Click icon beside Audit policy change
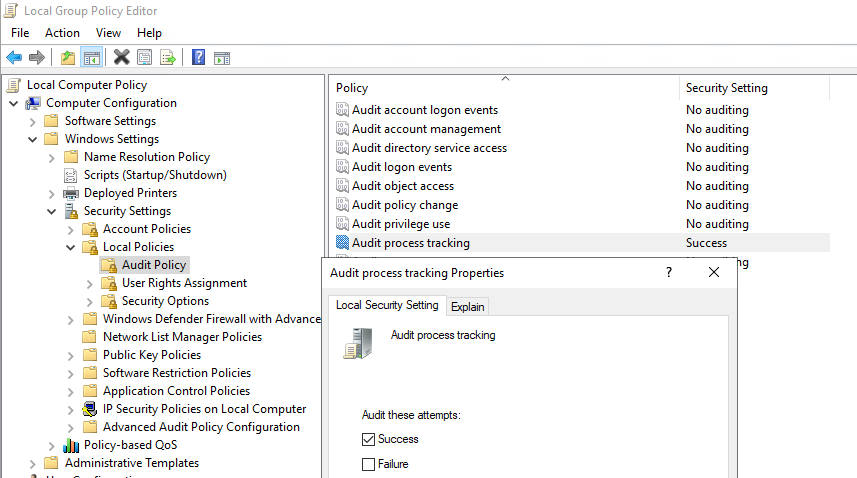 pos(342,205)
